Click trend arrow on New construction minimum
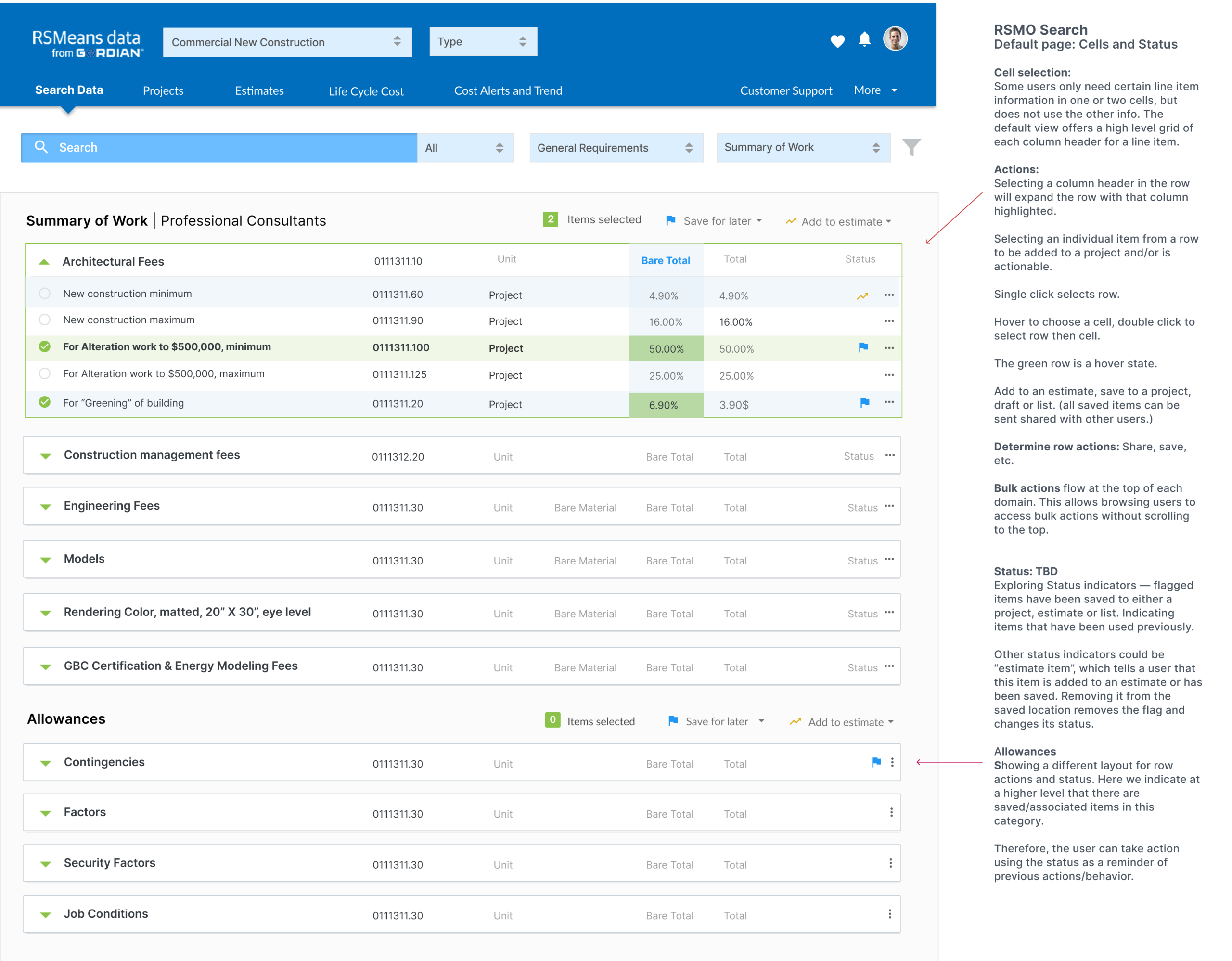This screenshot has width=1232, height=961. click(862, 295)
